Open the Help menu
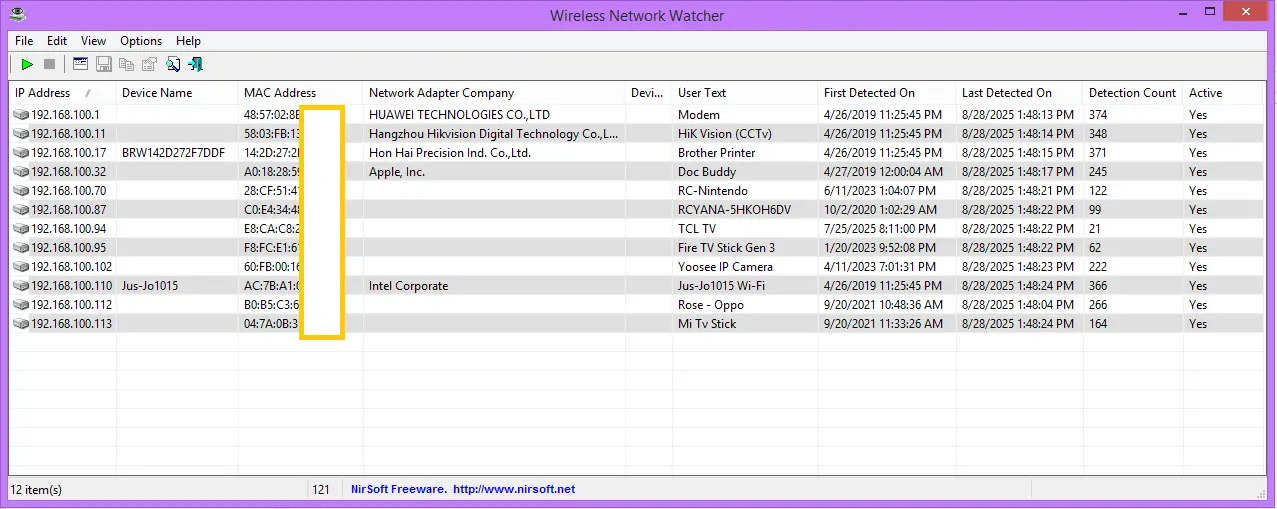The width and height of the screenshot is (1277, 509). point(188,41)
